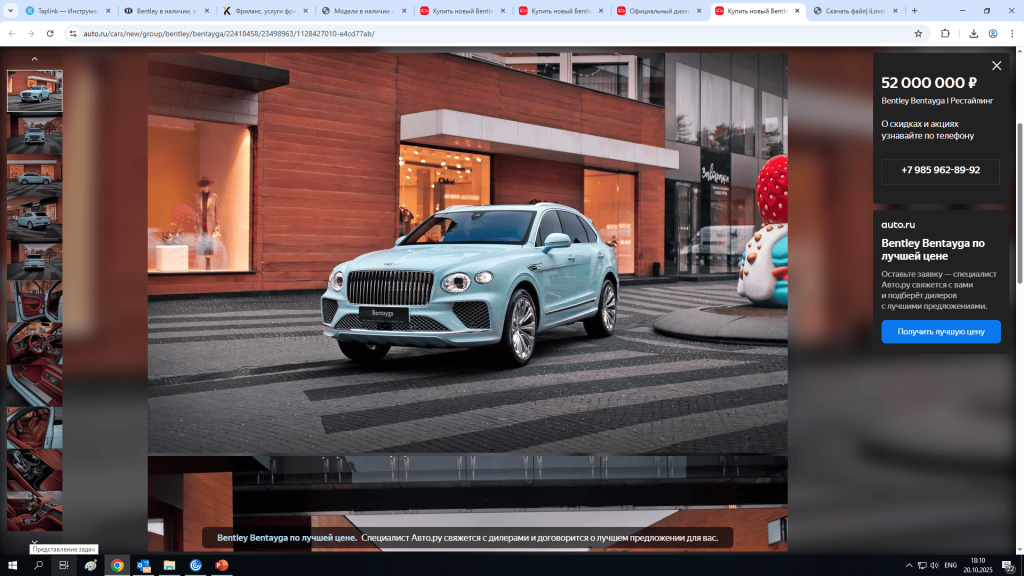Launch Outlook from the taskbar
This screenshot has height=576, width=1024.
point(143,565)
